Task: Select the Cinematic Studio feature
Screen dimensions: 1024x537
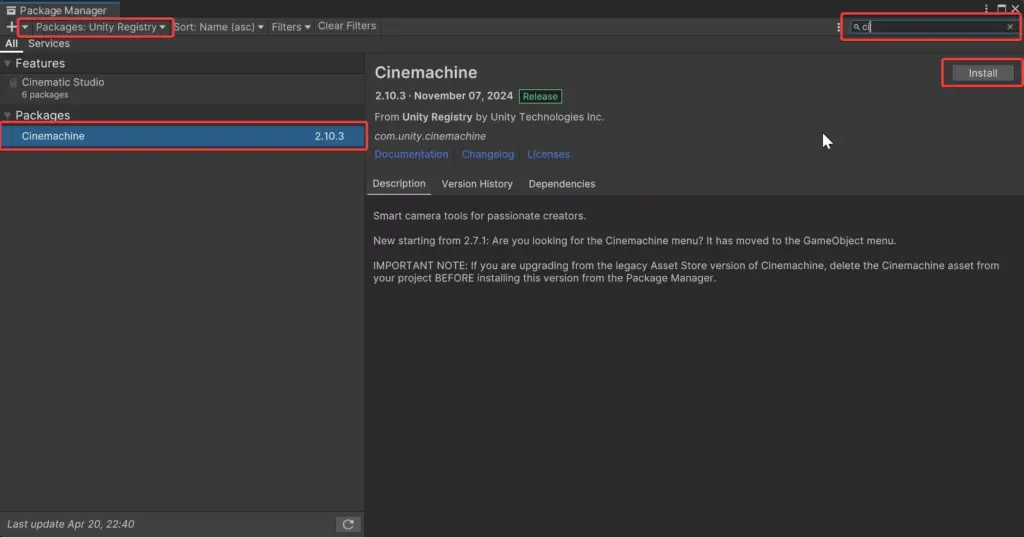Action: coord(182,88)
